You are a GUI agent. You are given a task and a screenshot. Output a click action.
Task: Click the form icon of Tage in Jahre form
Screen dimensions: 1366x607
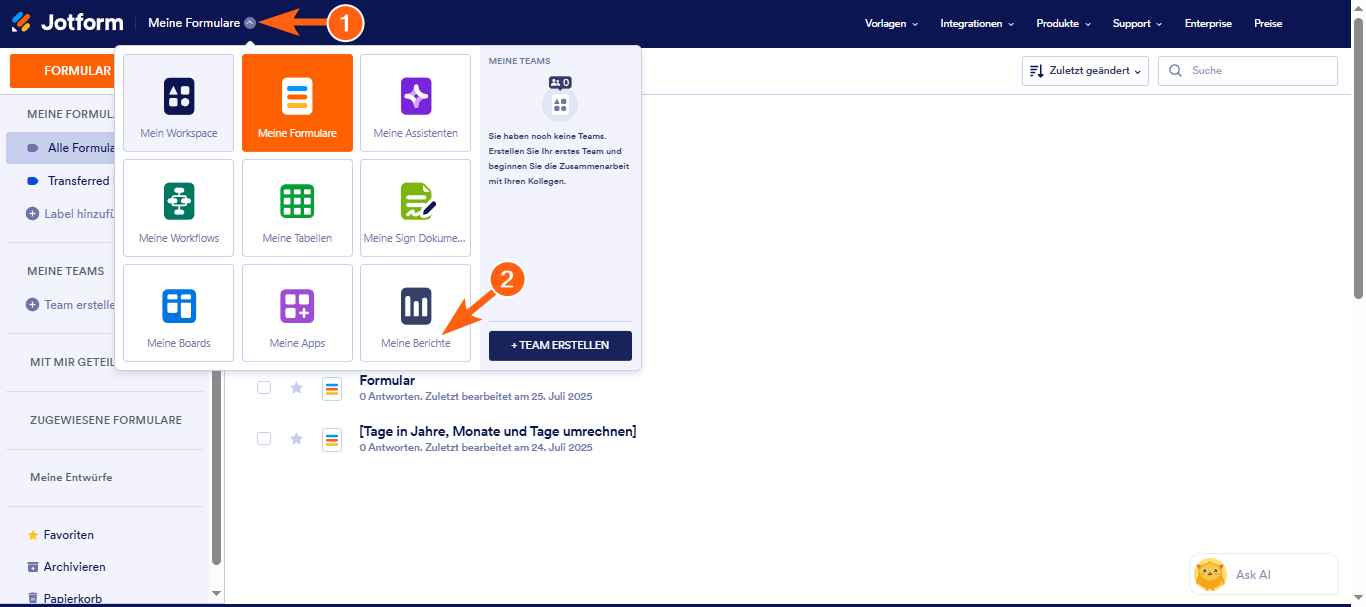[x=332, y=439]
